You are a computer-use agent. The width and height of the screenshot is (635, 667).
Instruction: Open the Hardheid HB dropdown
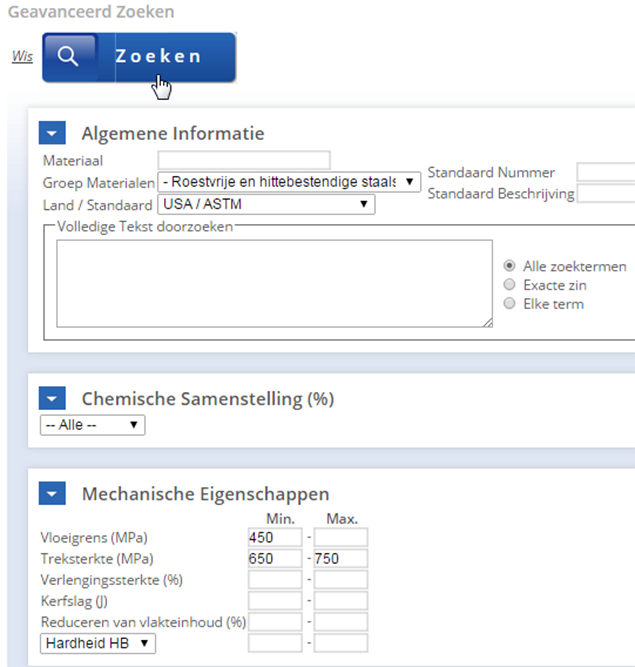click(98, 643)
